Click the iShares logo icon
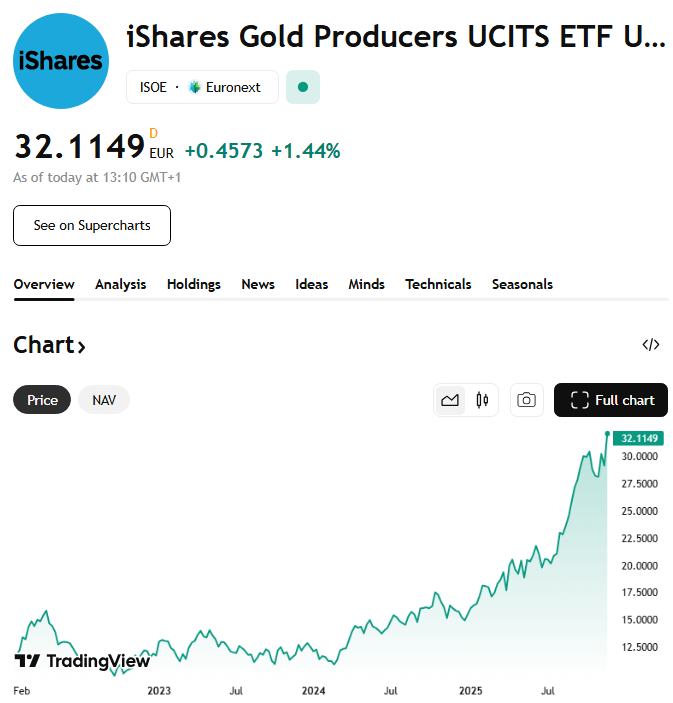673x703 pixels. (x=61, y=61)
